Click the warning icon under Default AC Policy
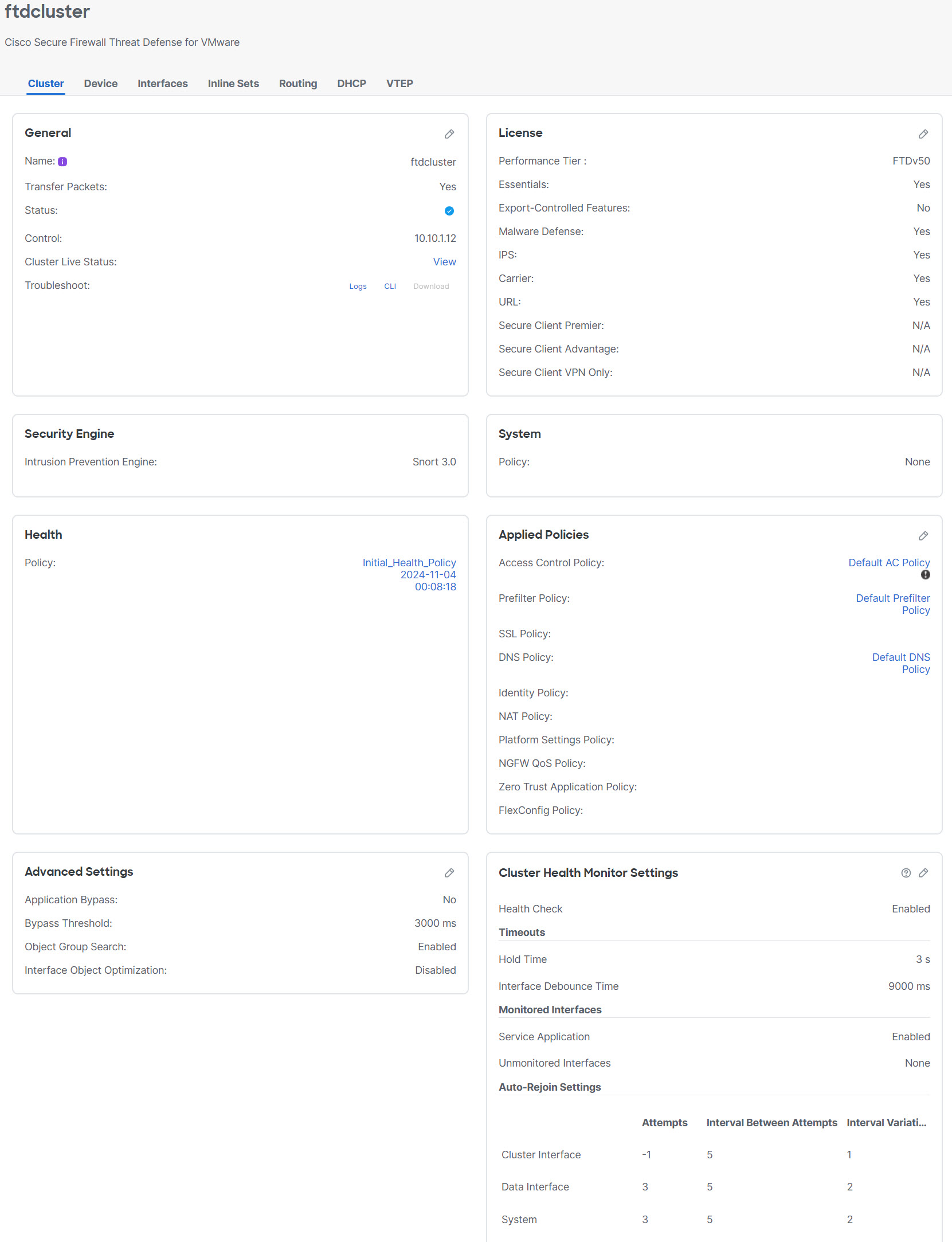The height and width of the screenshot is (1242, 952). 926,575
